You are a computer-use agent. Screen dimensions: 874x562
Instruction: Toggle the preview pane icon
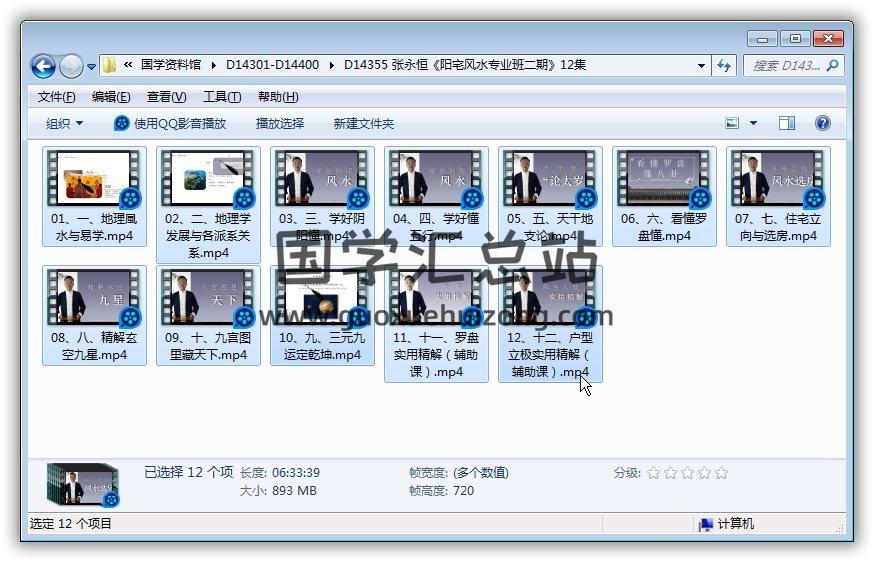coord(787,123)
